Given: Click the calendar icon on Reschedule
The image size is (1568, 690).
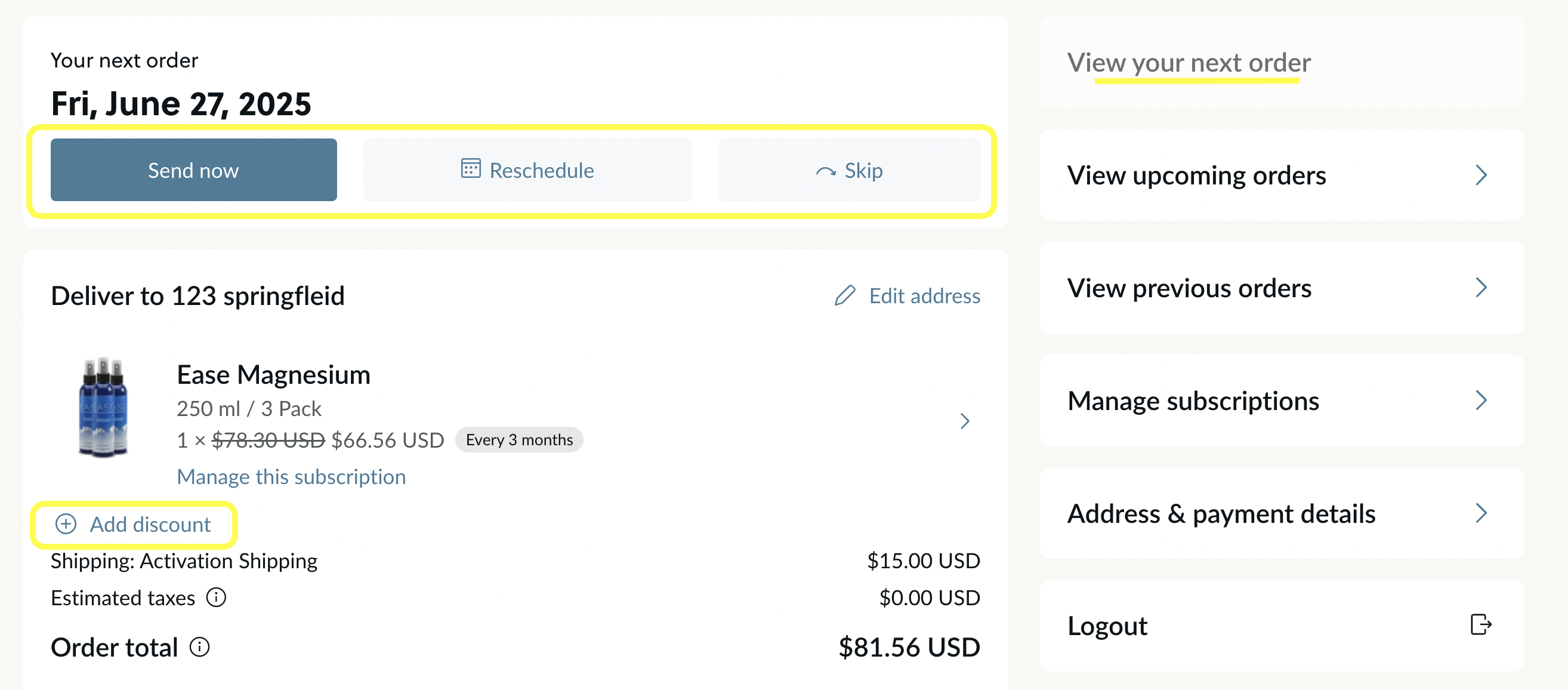Looking at the screenshot, I should pyautogui.click(x=471, y=168).
